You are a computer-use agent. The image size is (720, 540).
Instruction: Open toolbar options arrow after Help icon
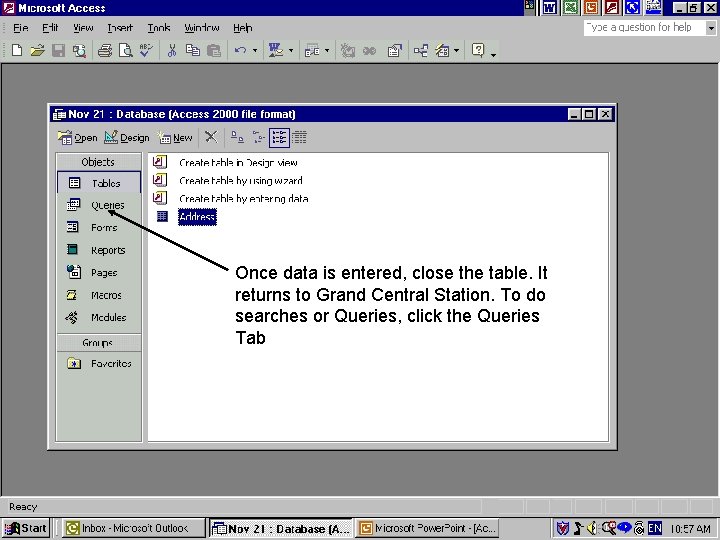click(x=494, y=55)
